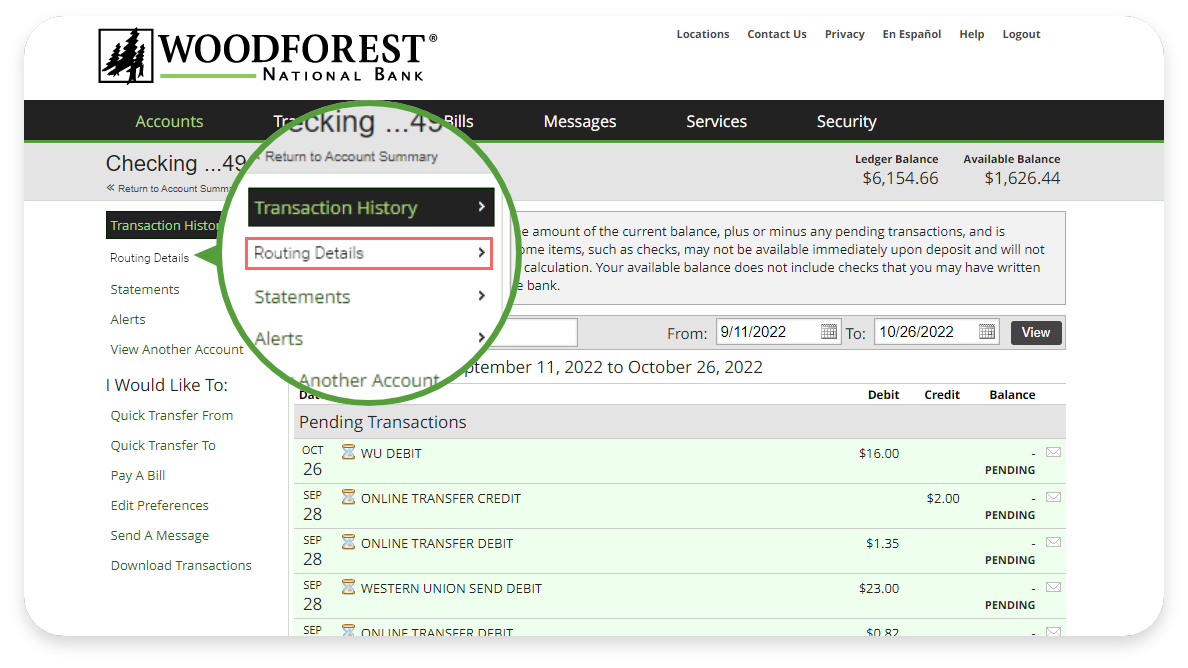1188x668 pixels.
Task: Switch language with En Español link
Action: tap(911, 34)
